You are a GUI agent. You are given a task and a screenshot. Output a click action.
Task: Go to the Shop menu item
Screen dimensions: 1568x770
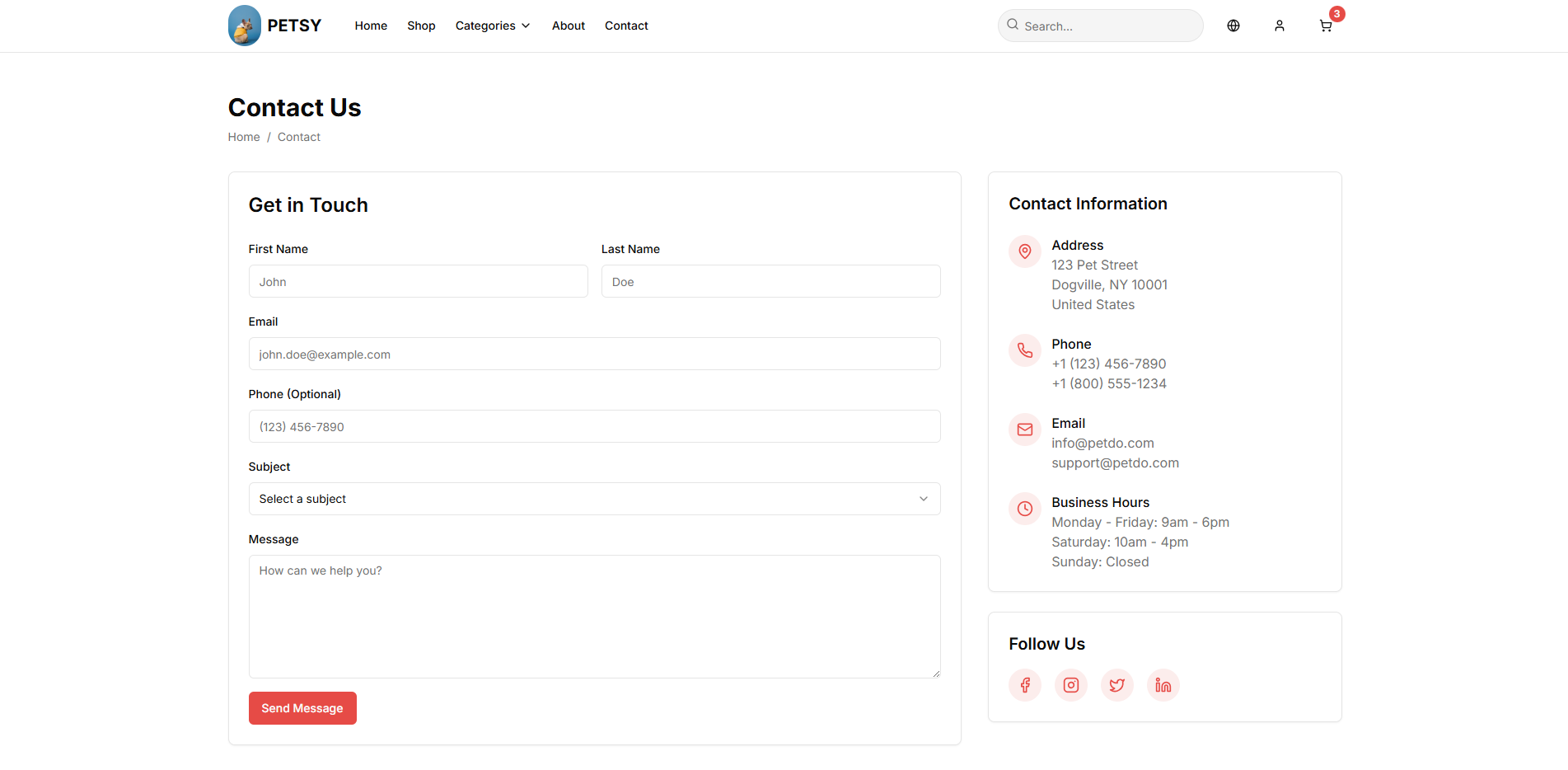point(420,26)
